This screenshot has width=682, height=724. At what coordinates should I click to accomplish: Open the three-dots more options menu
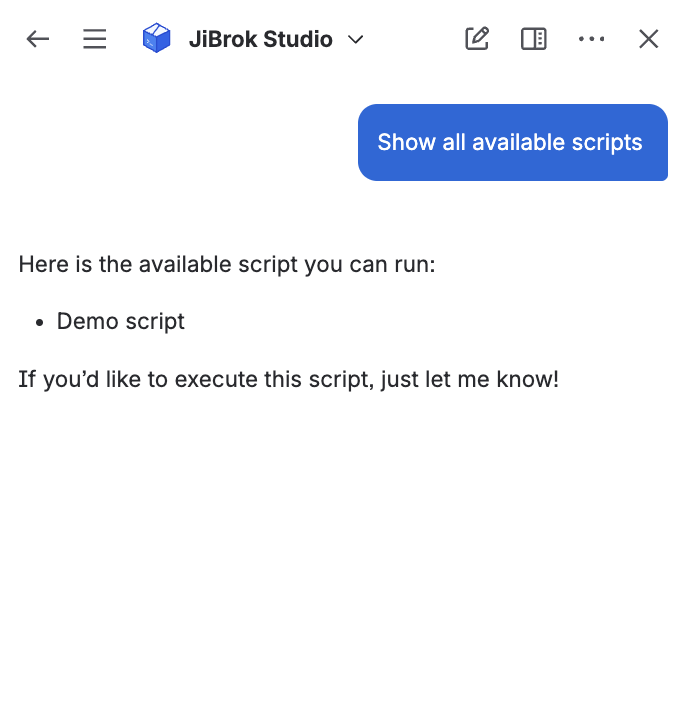(x=591, y=39)
